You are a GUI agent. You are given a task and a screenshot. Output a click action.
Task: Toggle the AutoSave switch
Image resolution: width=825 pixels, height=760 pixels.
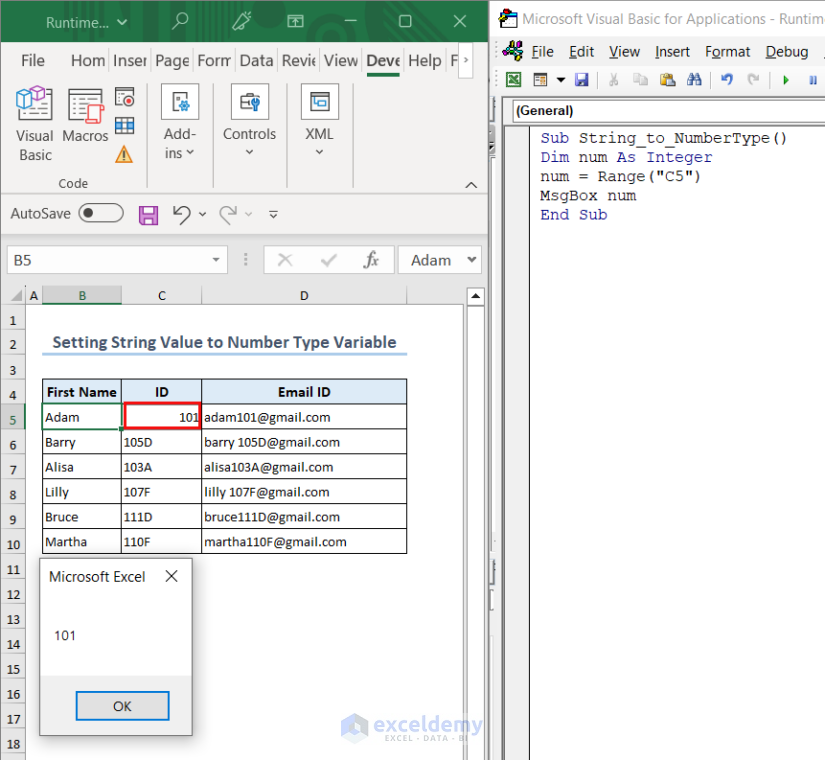[x=101, y=213]
